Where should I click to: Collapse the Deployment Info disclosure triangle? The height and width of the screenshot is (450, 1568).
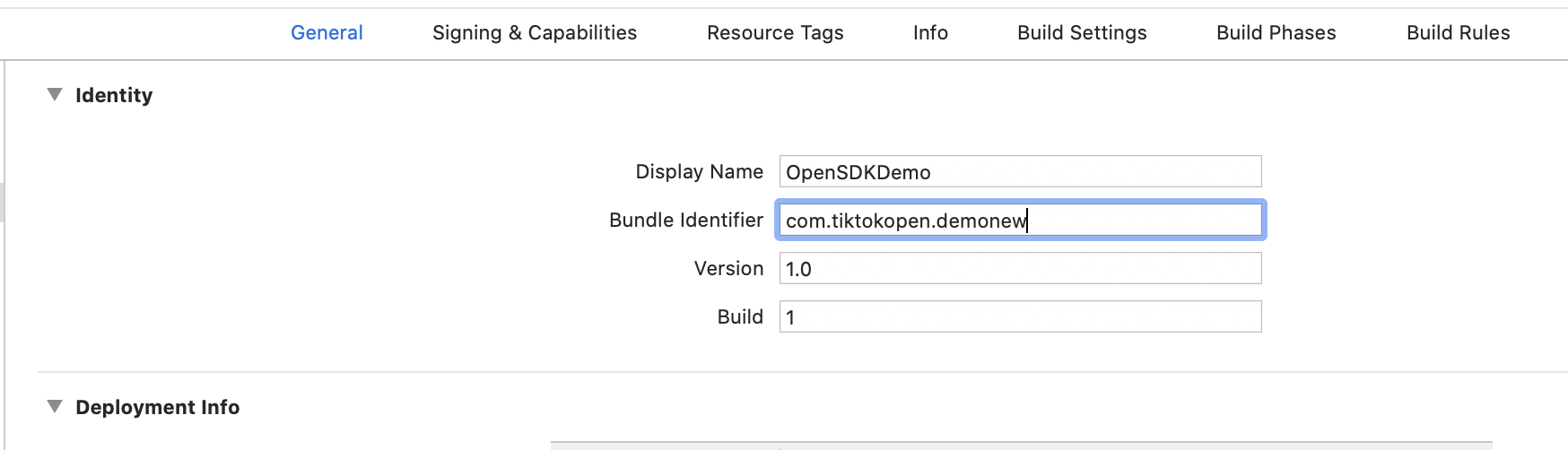click(55, 407)
